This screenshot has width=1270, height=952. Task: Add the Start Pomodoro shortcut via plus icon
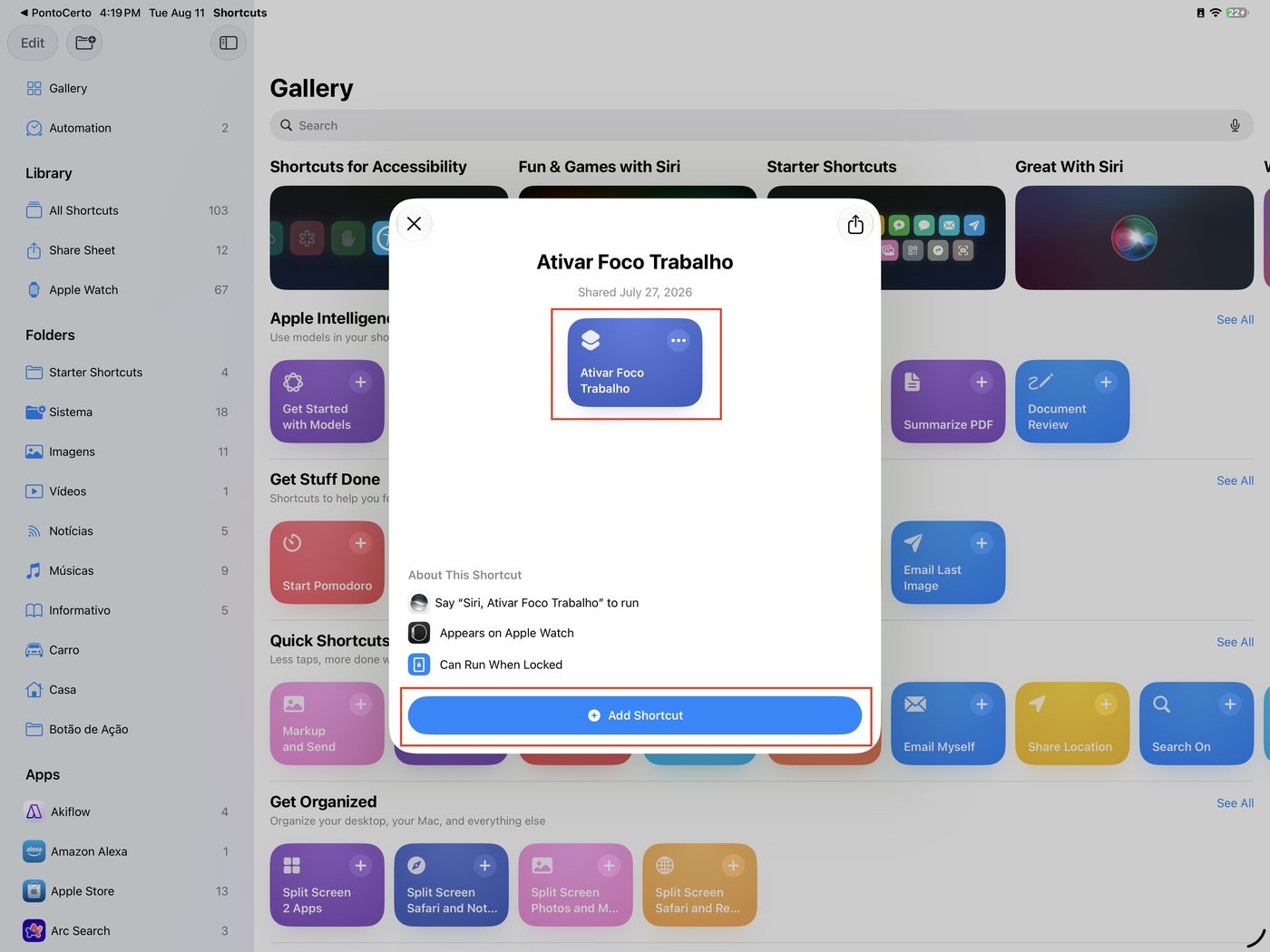pos(360,543)
